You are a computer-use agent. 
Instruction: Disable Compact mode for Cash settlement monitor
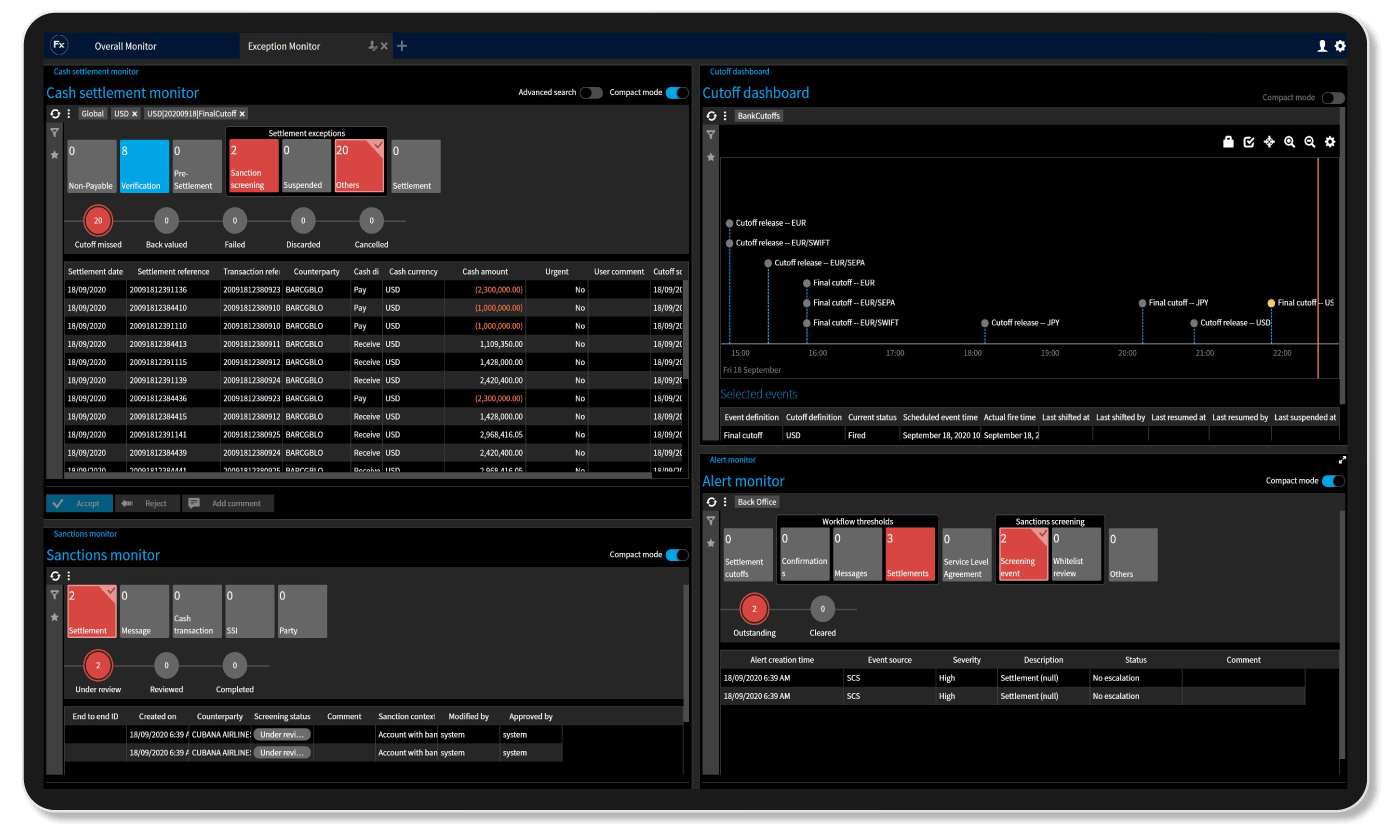click(679, 92)
